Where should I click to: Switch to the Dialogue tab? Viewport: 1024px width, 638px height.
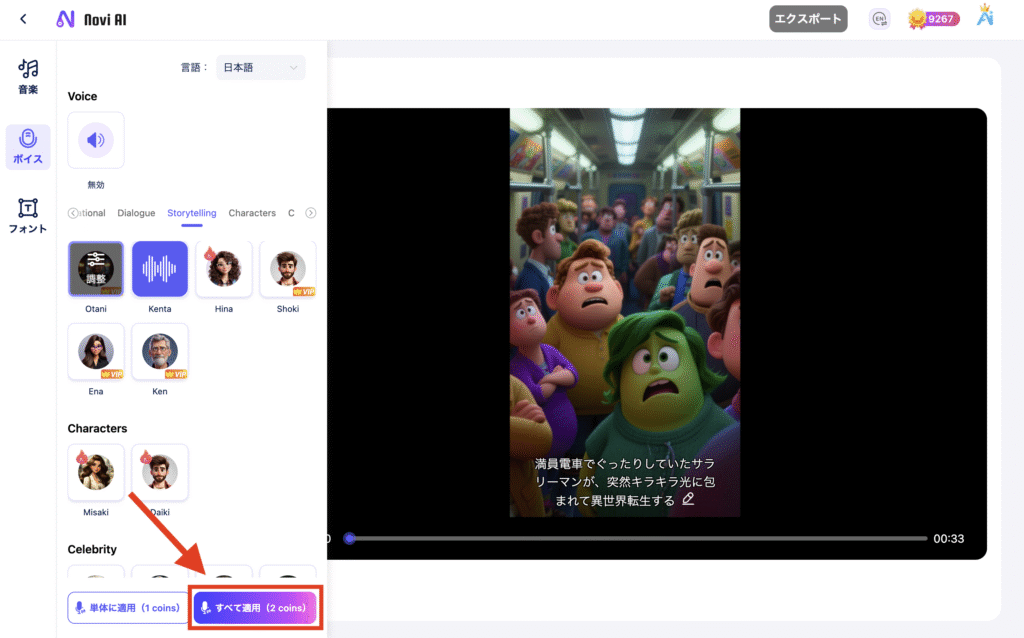click(x=136, y=213)
